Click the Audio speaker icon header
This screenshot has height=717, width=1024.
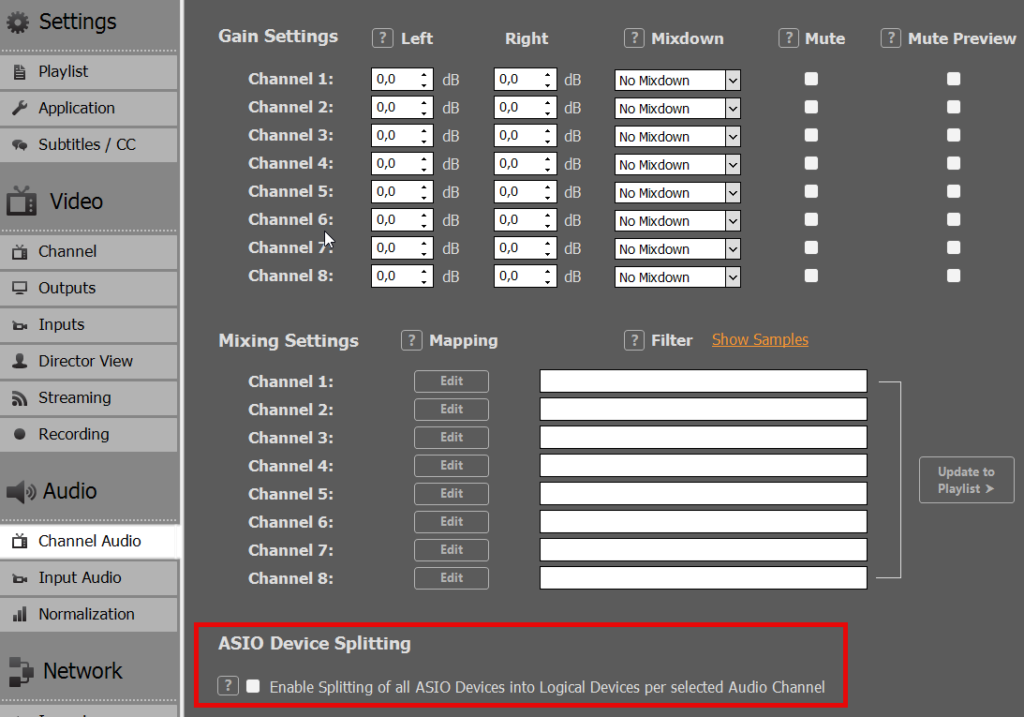21,491
